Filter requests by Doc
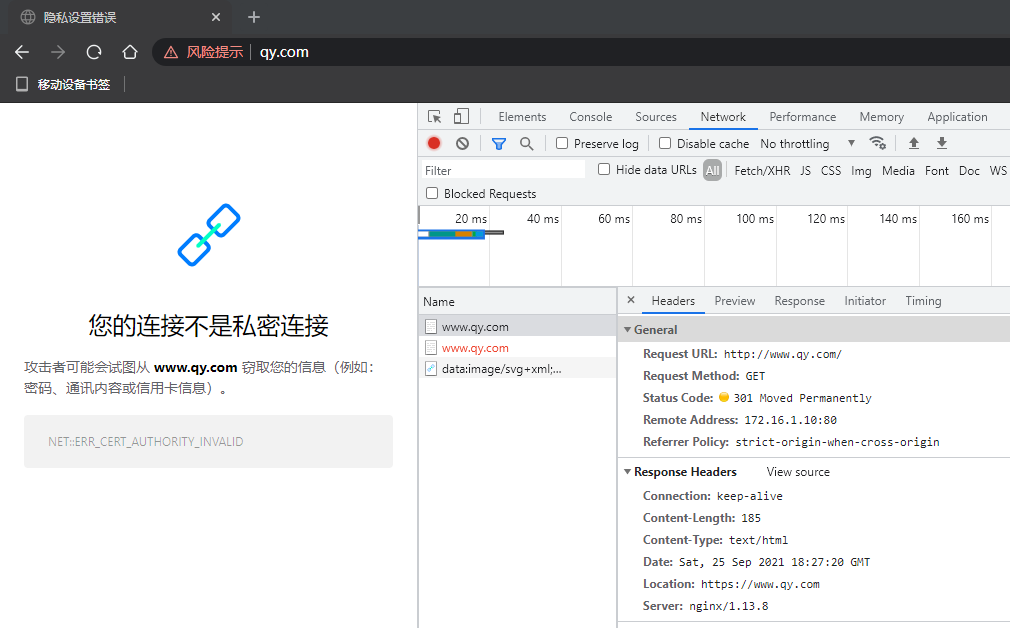Screen dimensions: 1010x628 969,171
